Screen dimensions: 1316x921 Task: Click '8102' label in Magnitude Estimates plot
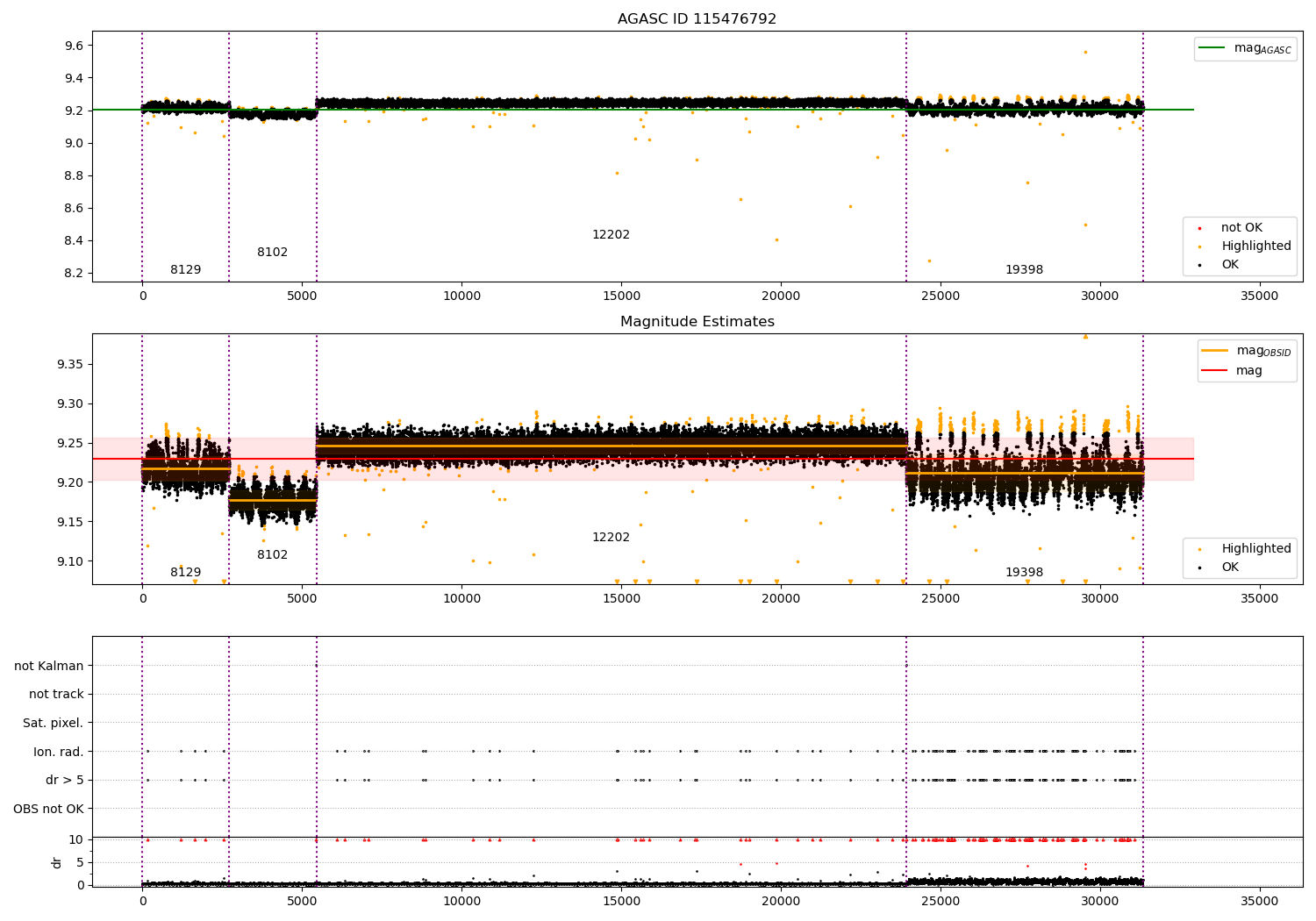[272, 555]
